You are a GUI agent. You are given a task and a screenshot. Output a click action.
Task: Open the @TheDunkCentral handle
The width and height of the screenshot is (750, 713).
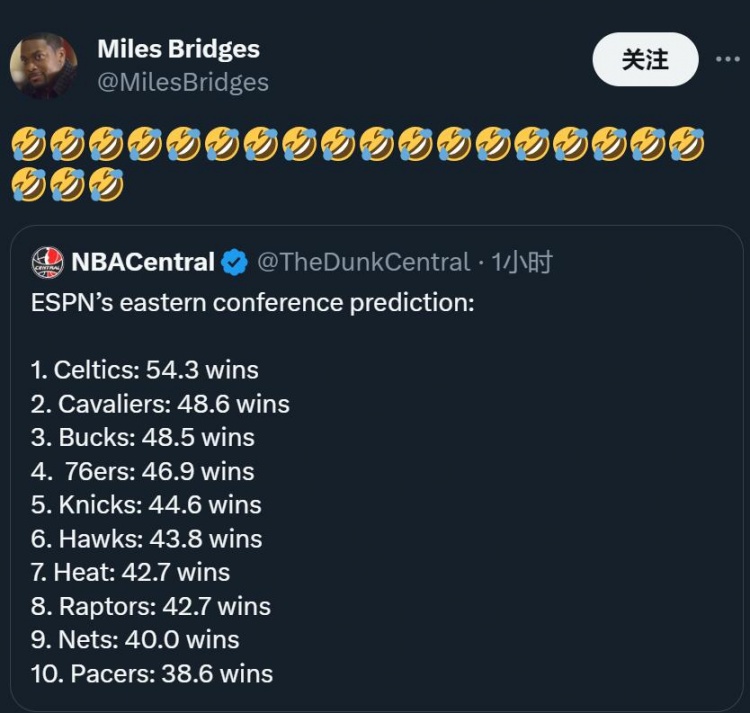pyautogui.click(x=363, y=263)
